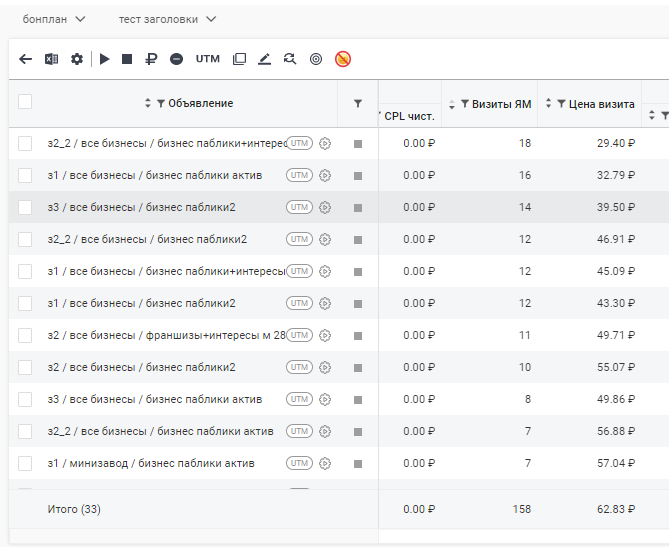Open ad з2_2 / все бизнесы / бизнес паблики актив
Screen dimensions: 669x547
click(160, 431)
